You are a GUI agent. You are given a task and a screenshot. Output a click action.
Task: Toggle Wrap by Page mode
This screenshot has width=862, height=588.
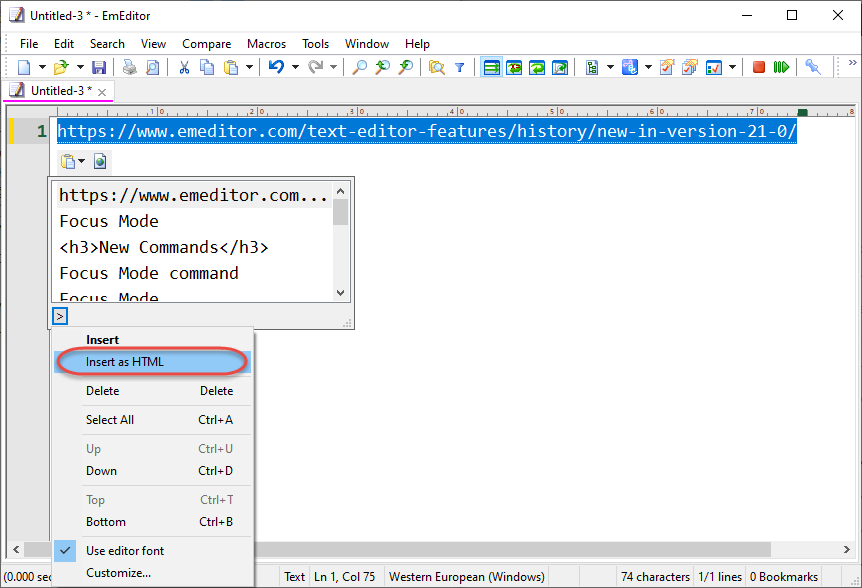coord(560,67)
